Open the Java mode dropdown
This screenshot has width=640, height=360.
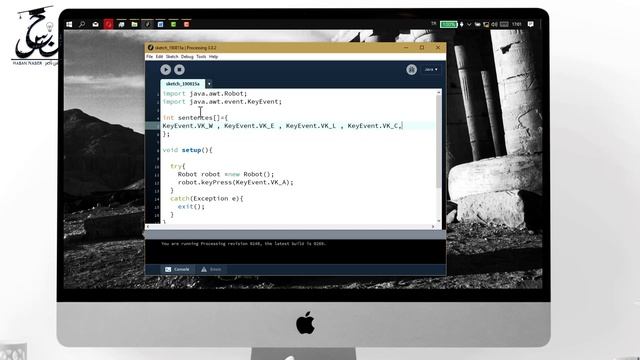click(431, 69)
